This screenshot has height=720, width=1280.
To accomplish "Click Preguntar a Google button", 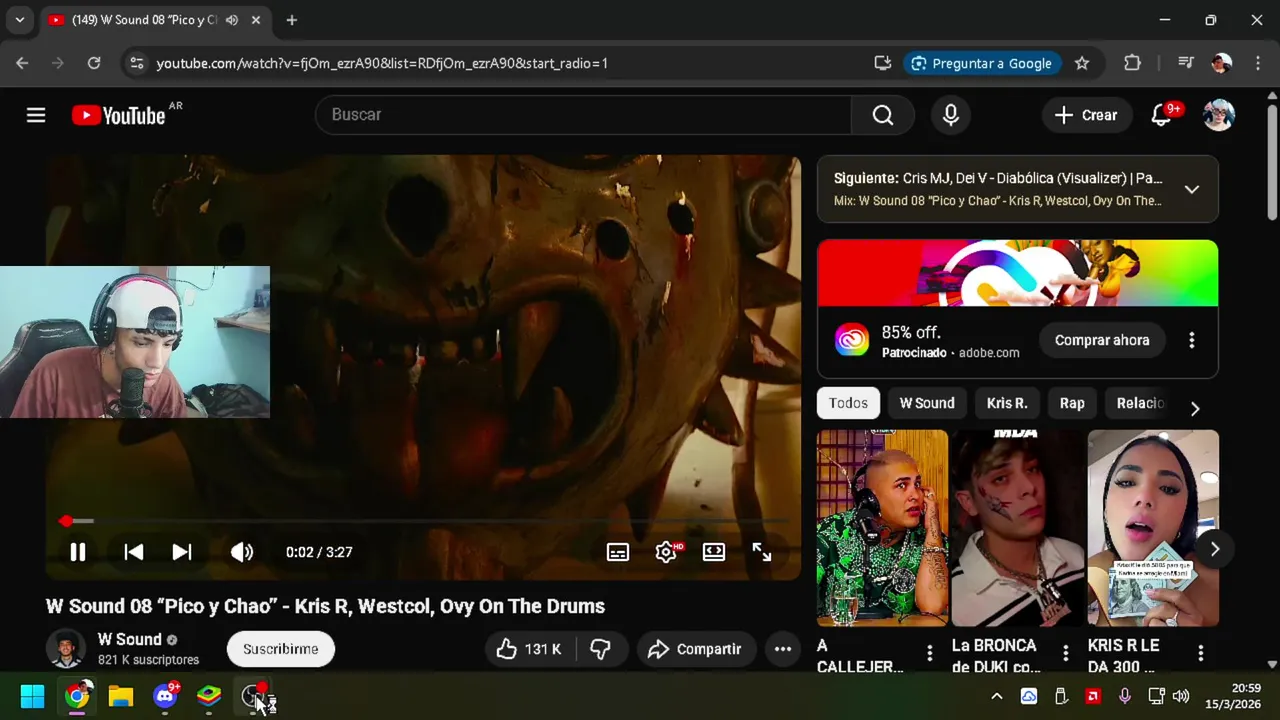I will click(981, 63).
